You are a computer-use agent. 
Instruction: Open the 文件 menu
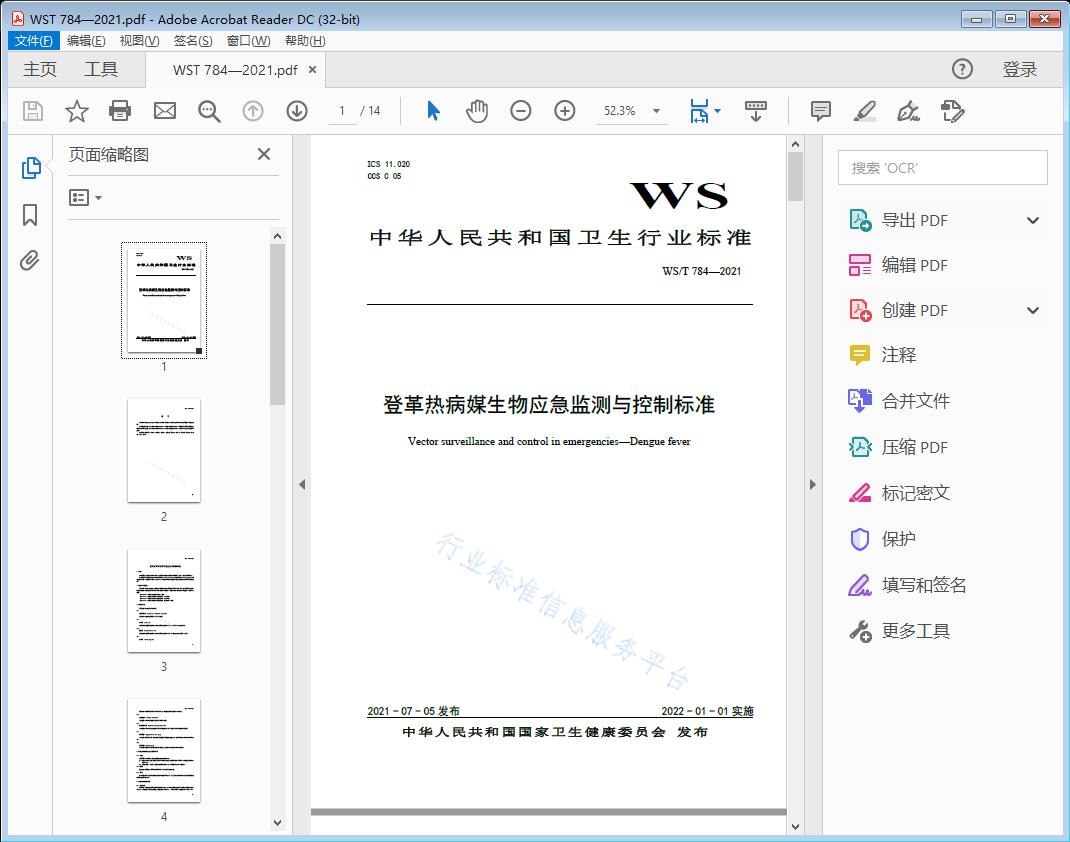(33, 40)
